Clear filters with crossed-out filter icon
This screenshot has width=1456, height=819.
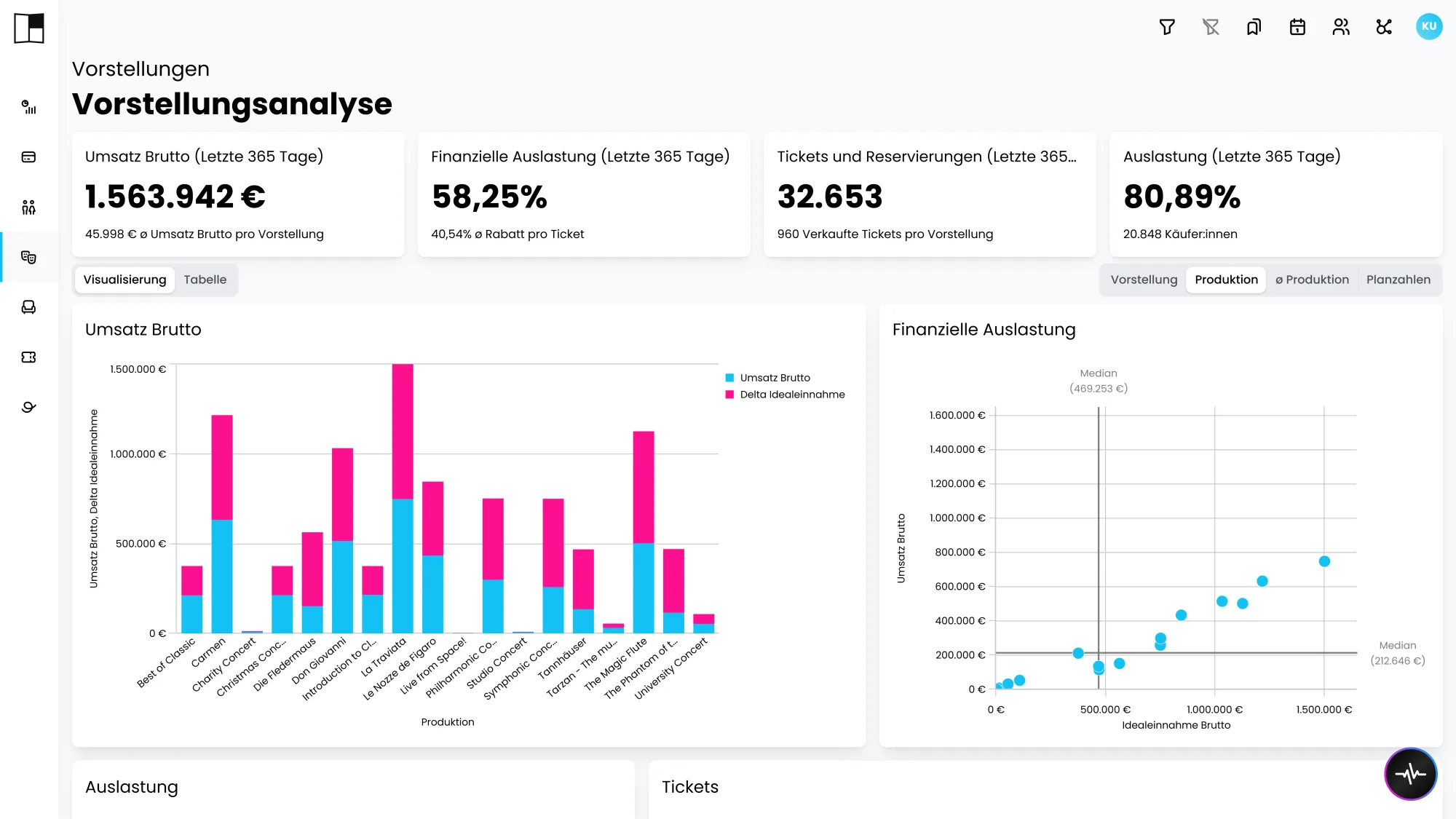coord(1211,27)
